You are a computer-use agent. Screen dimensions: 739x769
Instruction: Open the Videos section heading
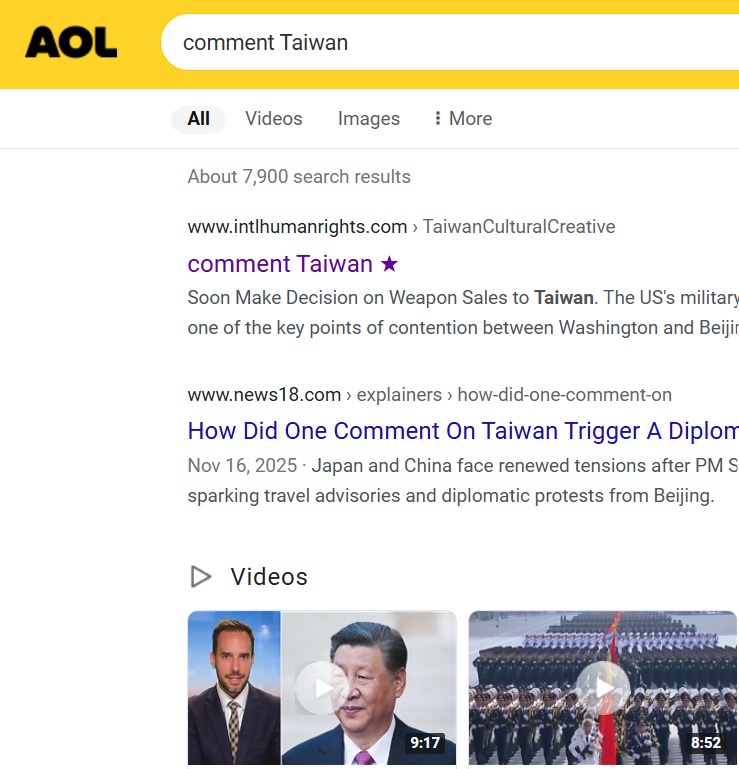pos(269,577)
